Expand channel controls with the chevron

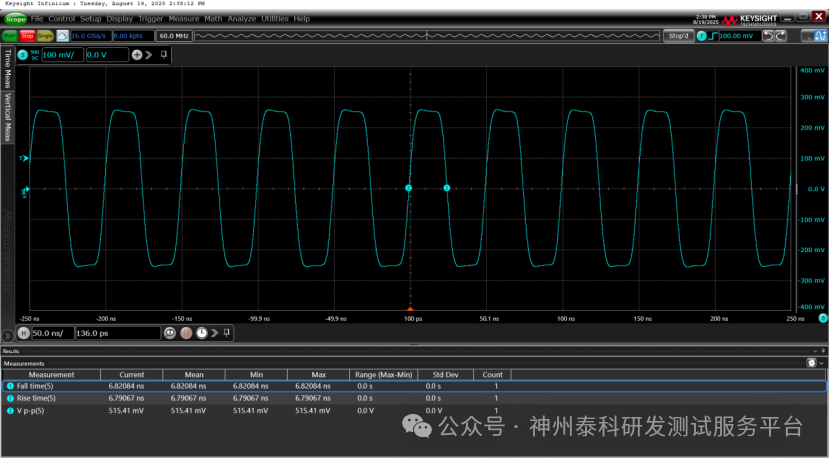coord(149,55)
